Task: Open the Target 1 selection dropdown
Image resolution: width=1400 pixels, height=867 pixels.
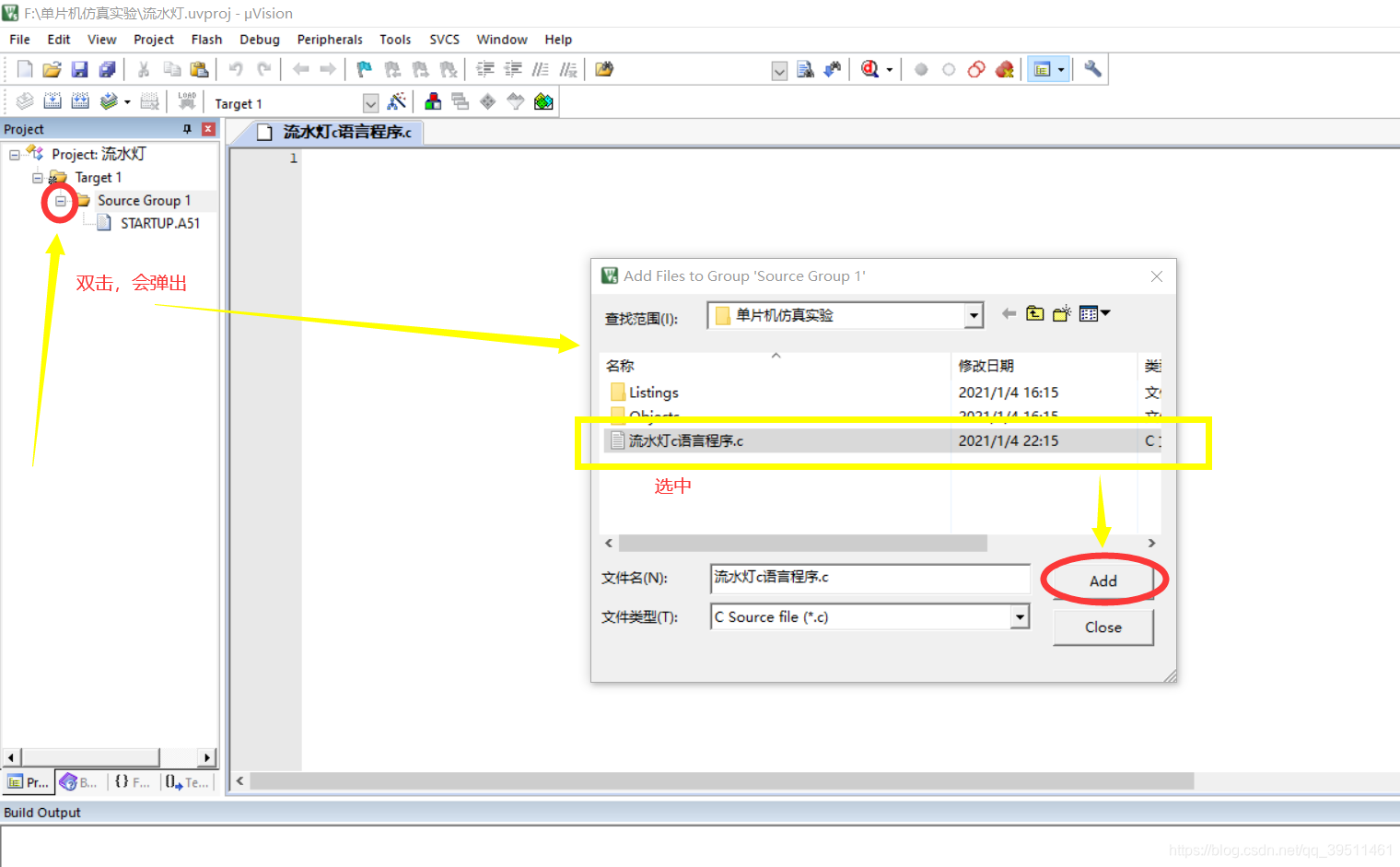Action: [370, 103]
